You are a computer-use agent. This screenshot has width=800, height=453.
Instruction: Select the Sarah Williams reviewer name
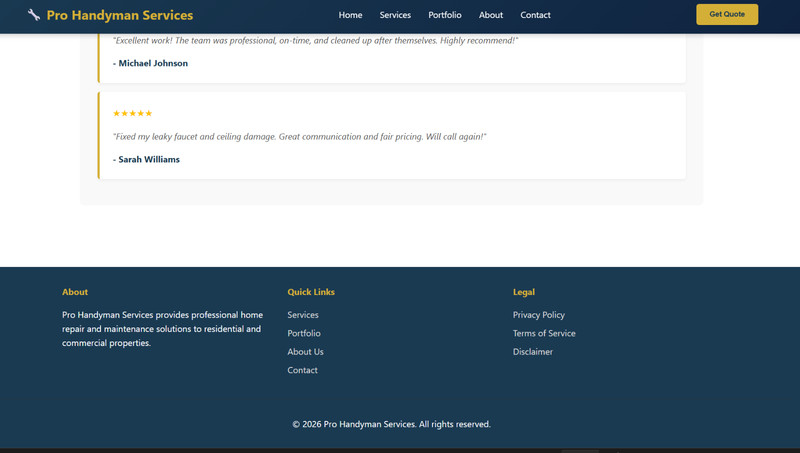click(149, 159)
